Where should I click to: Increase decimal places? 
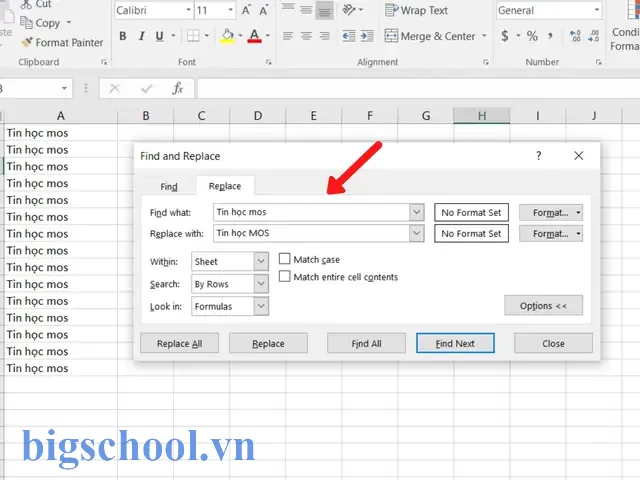tap(575, 36)
